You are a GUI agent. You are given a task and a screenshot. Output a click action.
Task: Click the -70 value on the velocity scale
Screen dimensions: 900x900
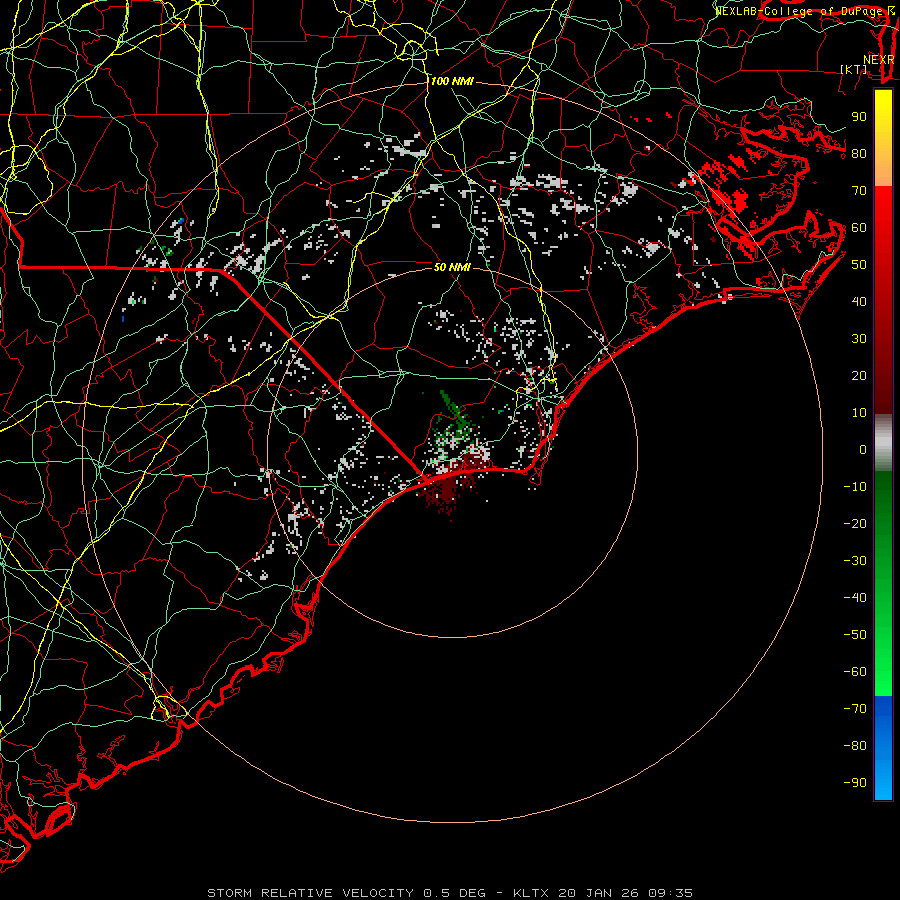[x=855, y=709]
